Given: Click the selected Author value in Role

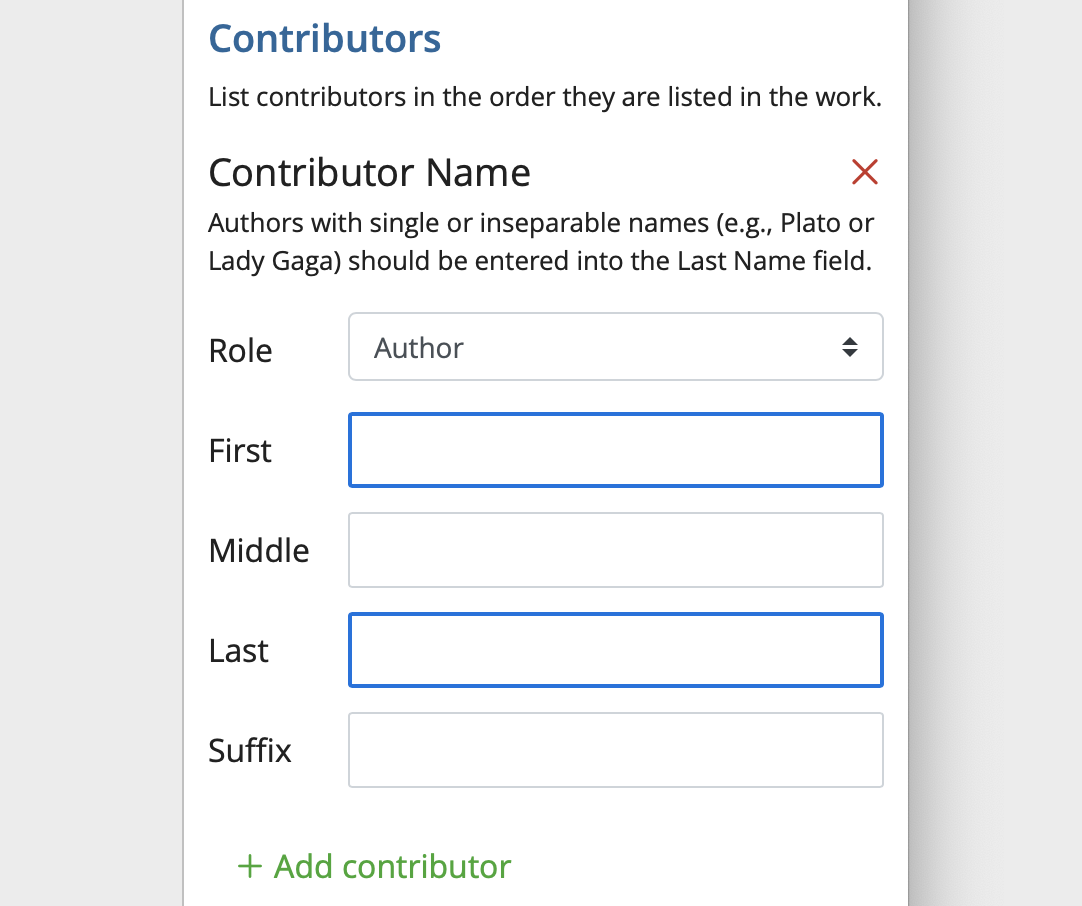Looking at the screenshot, I should point(419,348).
